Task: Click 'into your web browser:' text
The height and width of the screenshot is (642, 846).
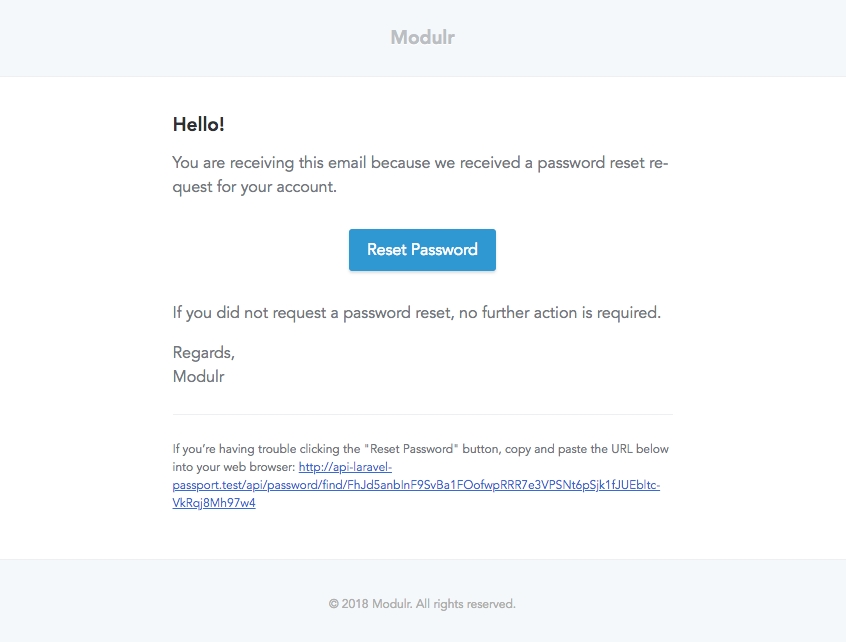Action: pos(233,467)
